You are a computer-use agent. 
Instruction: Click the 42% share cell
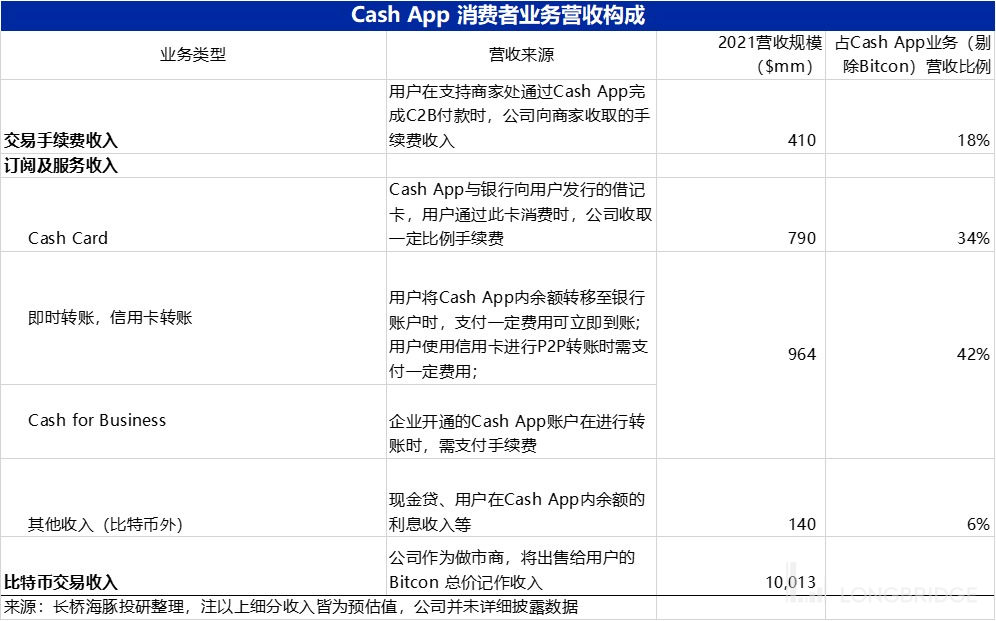[972, 354]
